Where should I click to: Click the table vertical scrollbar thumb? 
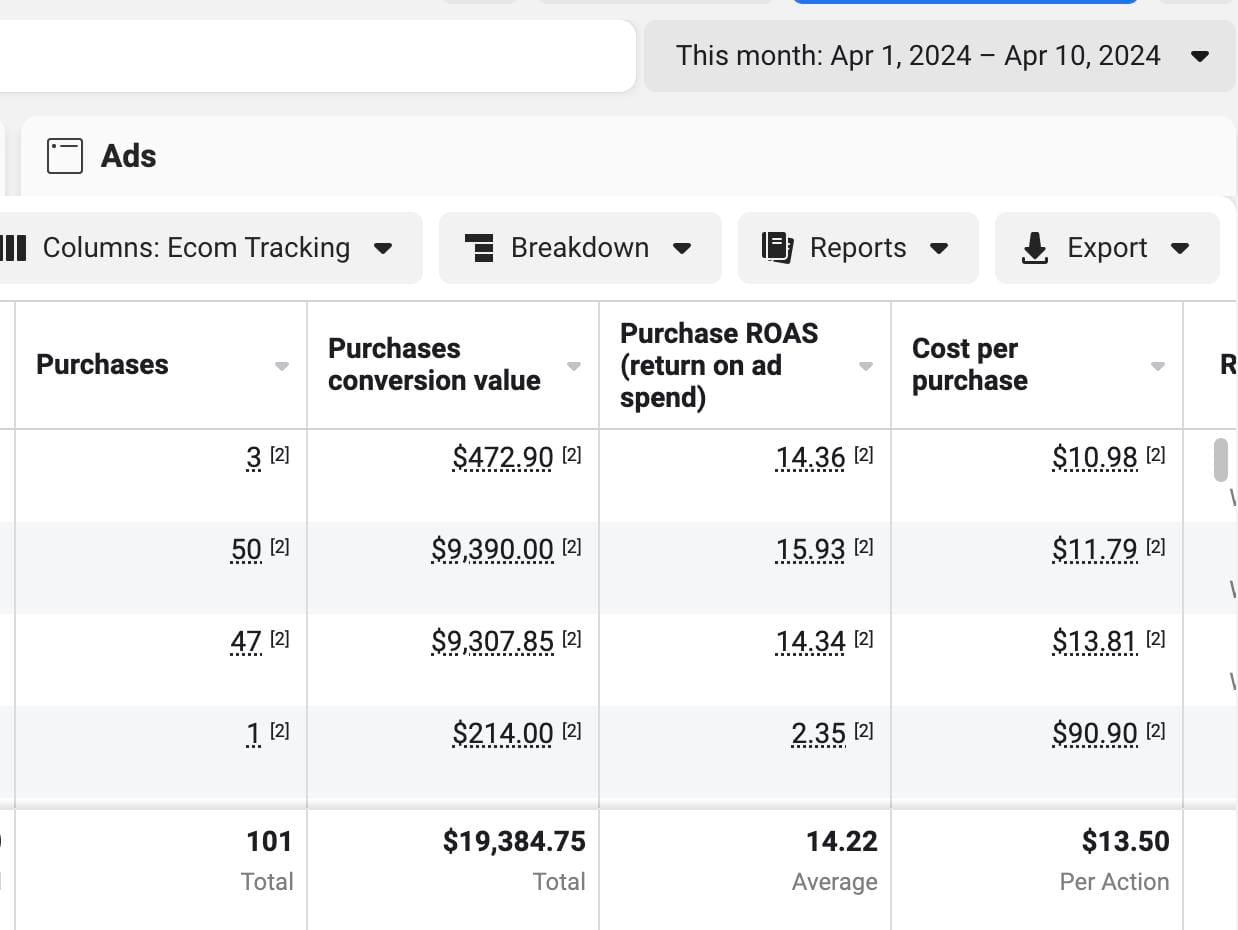(1221, 459)
